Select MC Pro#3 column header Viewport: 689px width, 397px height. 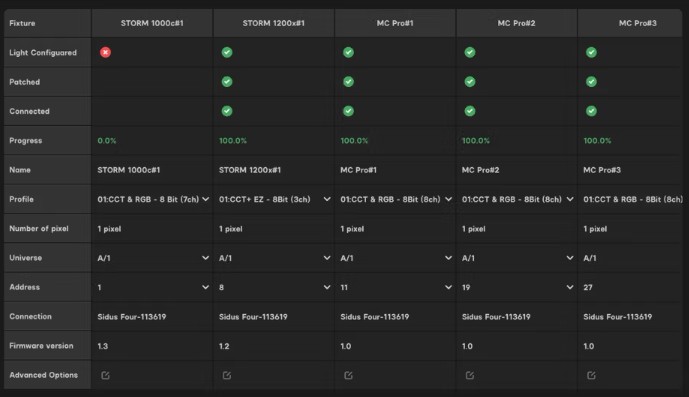[630, 23]
